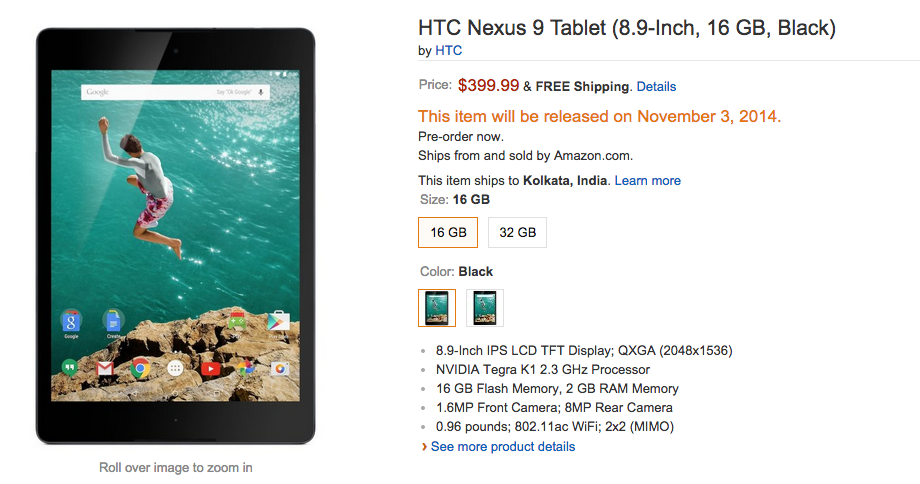Click the Camera icon in tablet dock

point(280,369)
